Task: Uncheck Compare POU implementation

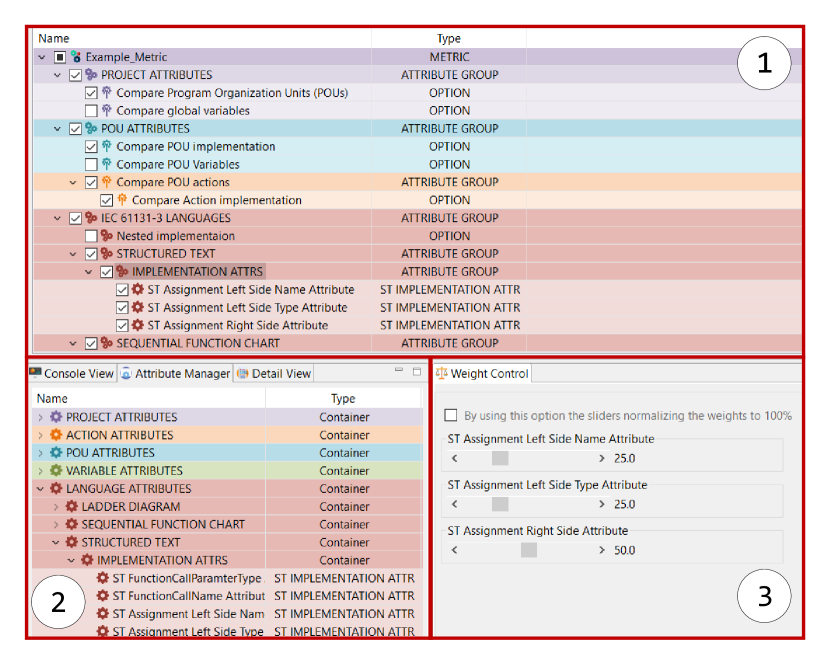Action: click(91, 146)
